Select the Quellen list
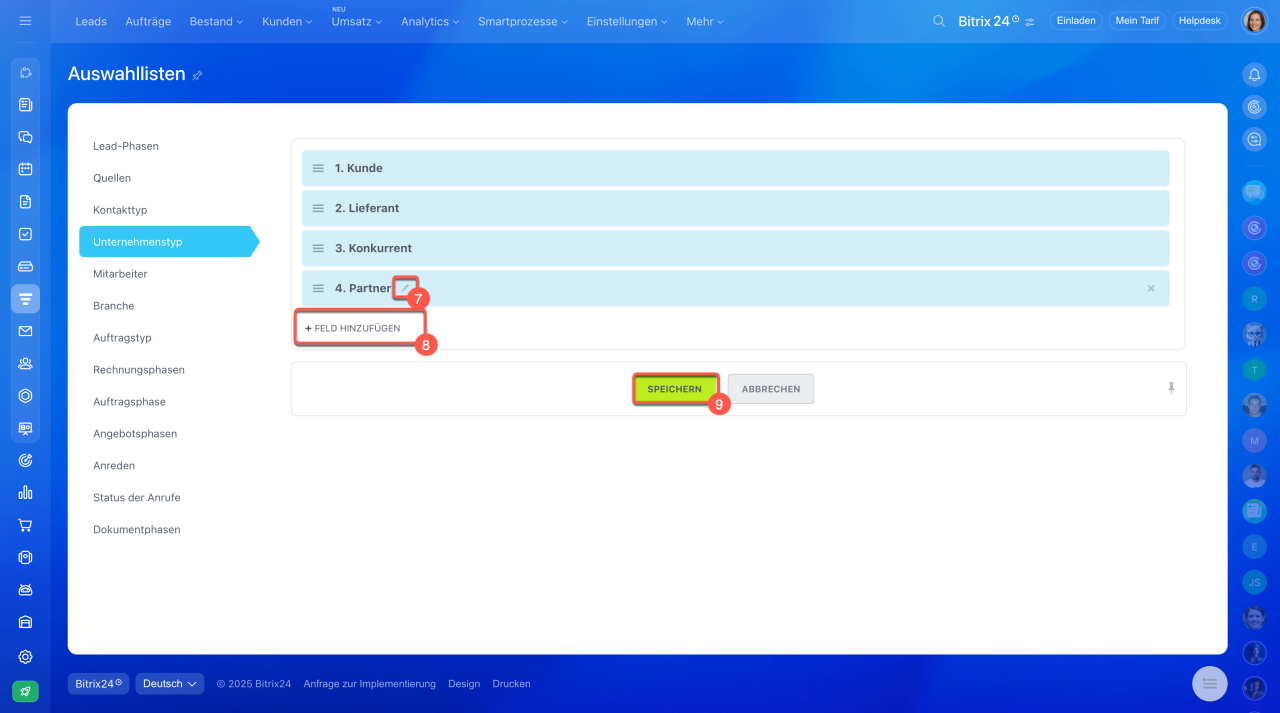 (x=112, y=178)
